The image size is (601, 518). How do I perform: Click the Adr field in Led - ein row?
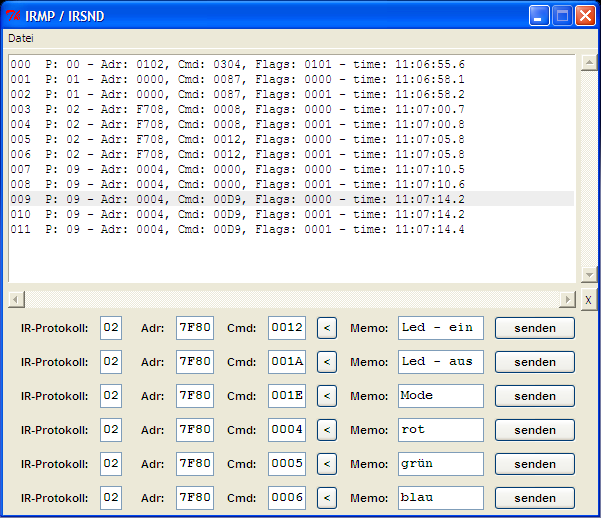[x=195, y=328]
